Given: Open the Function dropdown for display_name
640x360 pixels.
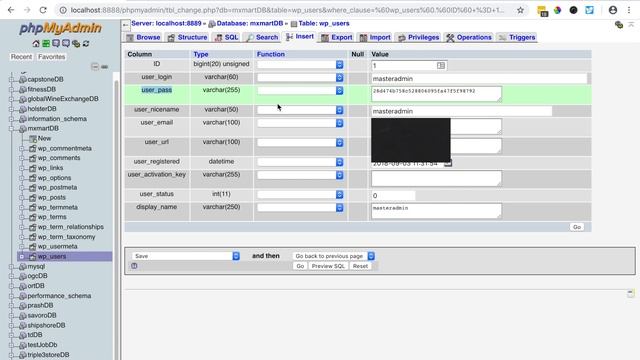Looking at the screenshot, I should [300, 208].
